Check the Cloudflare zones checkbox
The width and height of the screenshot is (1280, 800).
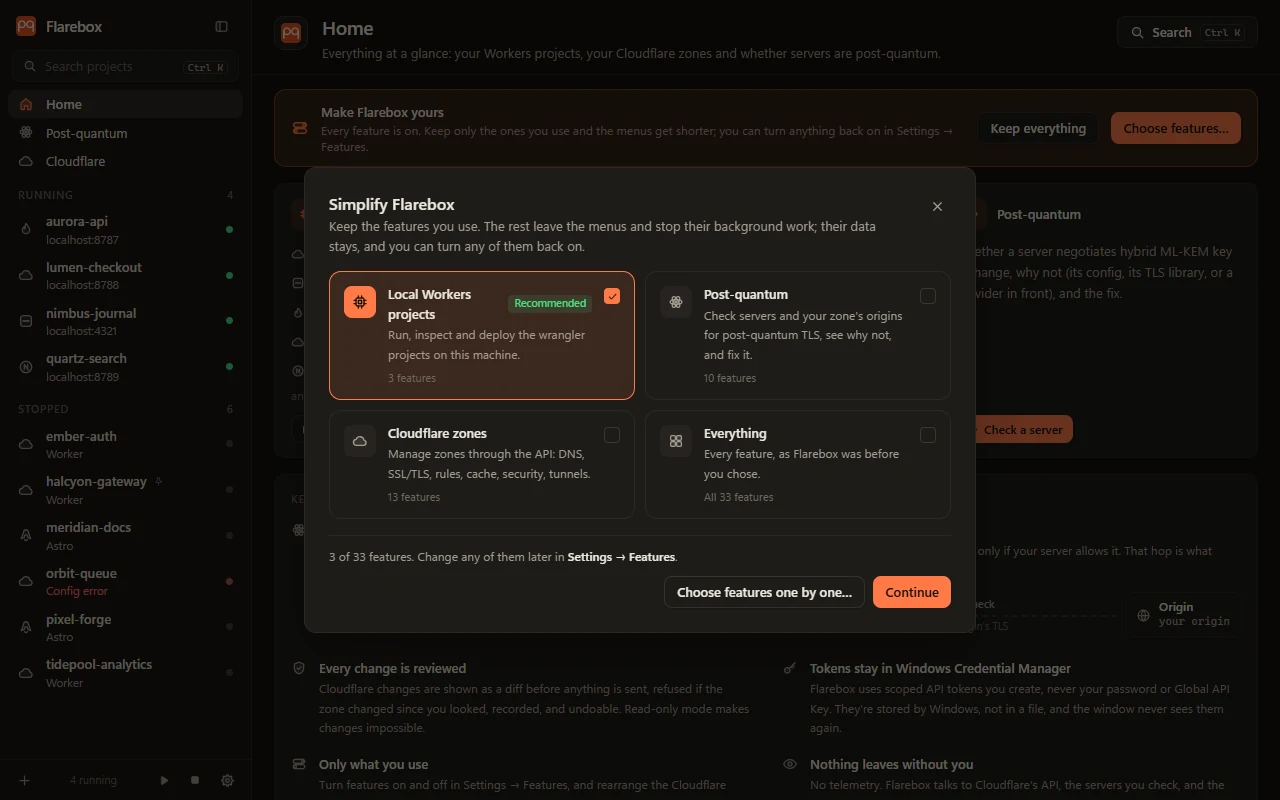click(612, 435)
